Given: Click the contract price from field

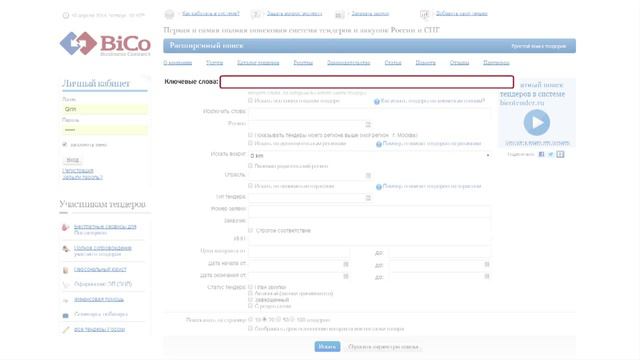Looking at the screenshot, I should pos(299,252).
